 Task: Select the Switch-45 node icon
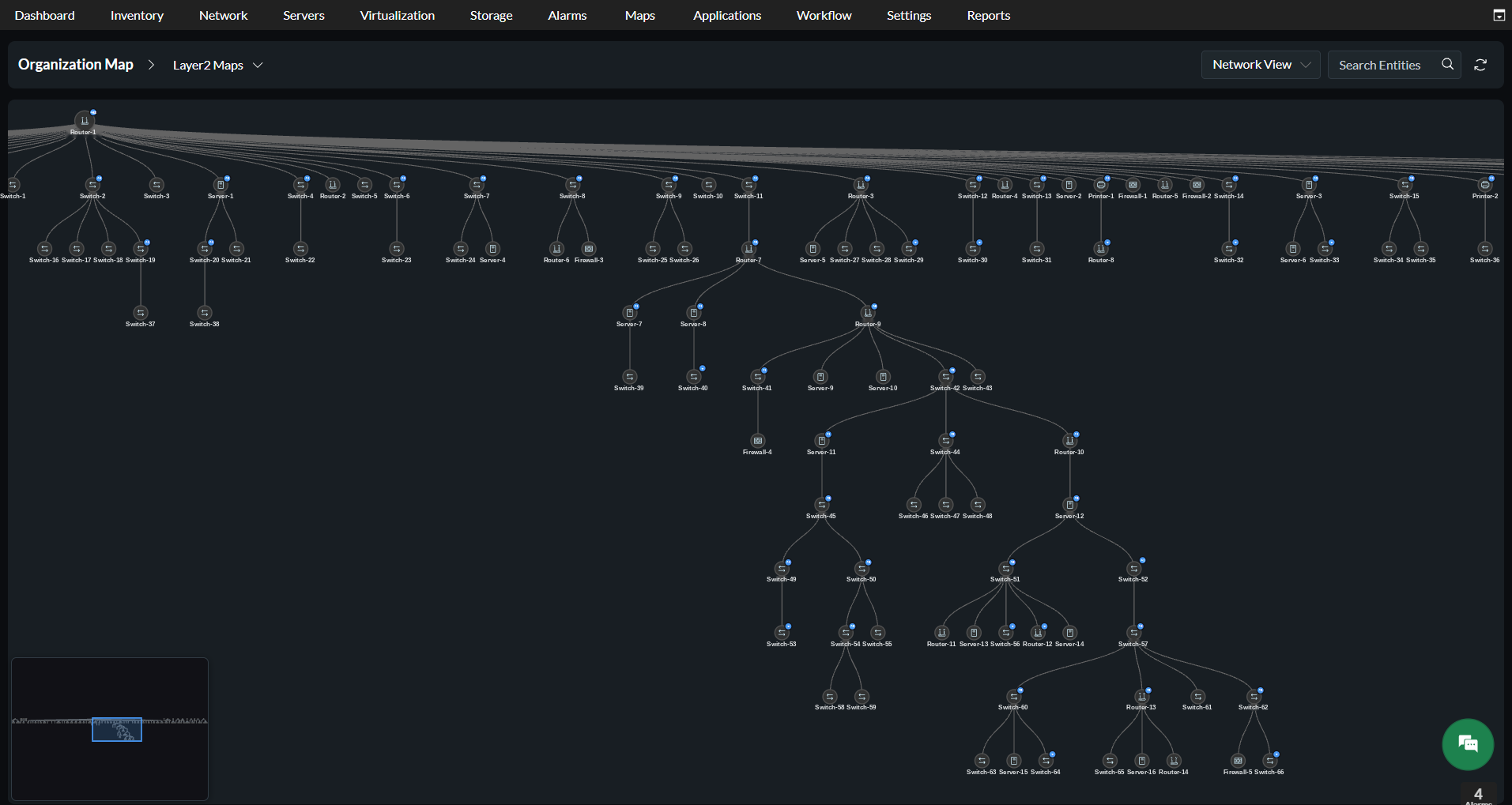(x=822, y=505)
